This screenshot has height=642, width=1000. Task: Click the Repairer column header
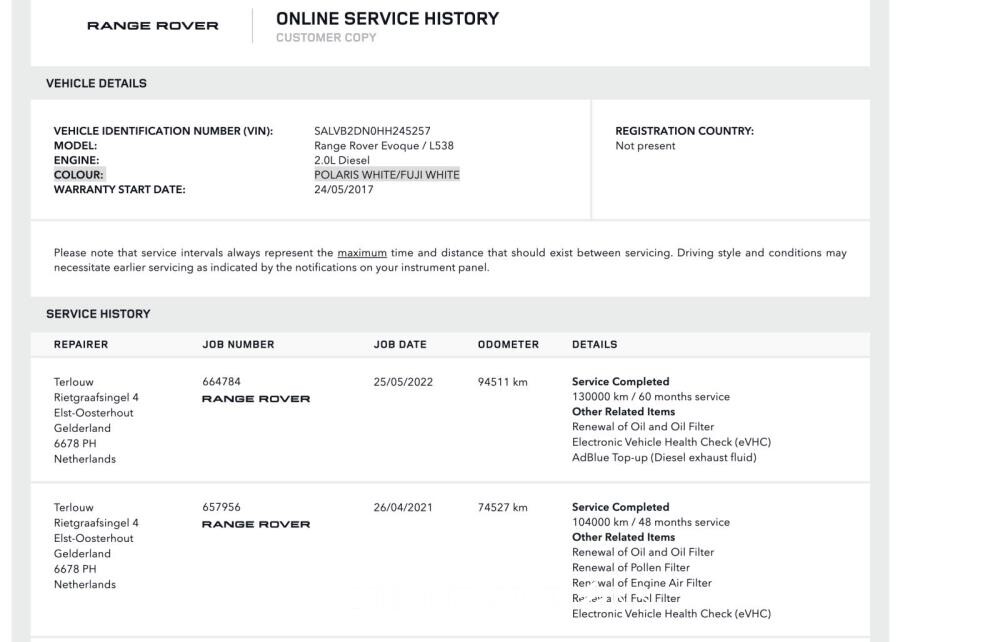tap(81, 345)
